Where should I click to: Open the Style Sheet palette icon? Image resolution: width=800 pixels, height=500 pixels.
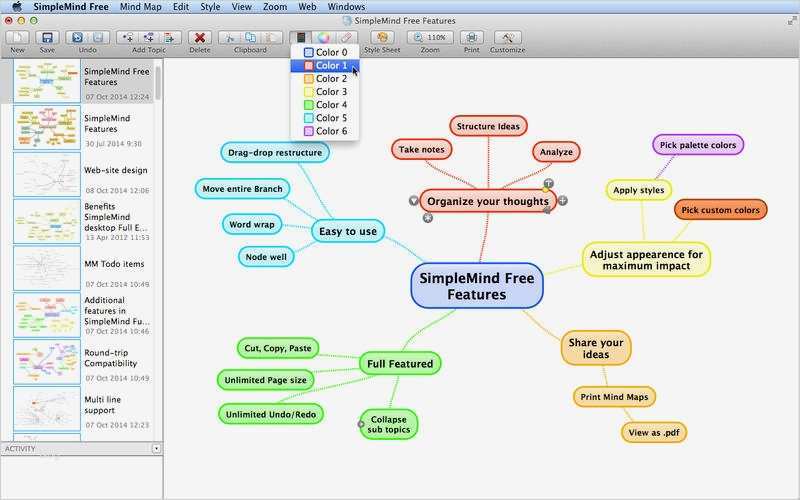pyautogui.click(x=382, y=38)
